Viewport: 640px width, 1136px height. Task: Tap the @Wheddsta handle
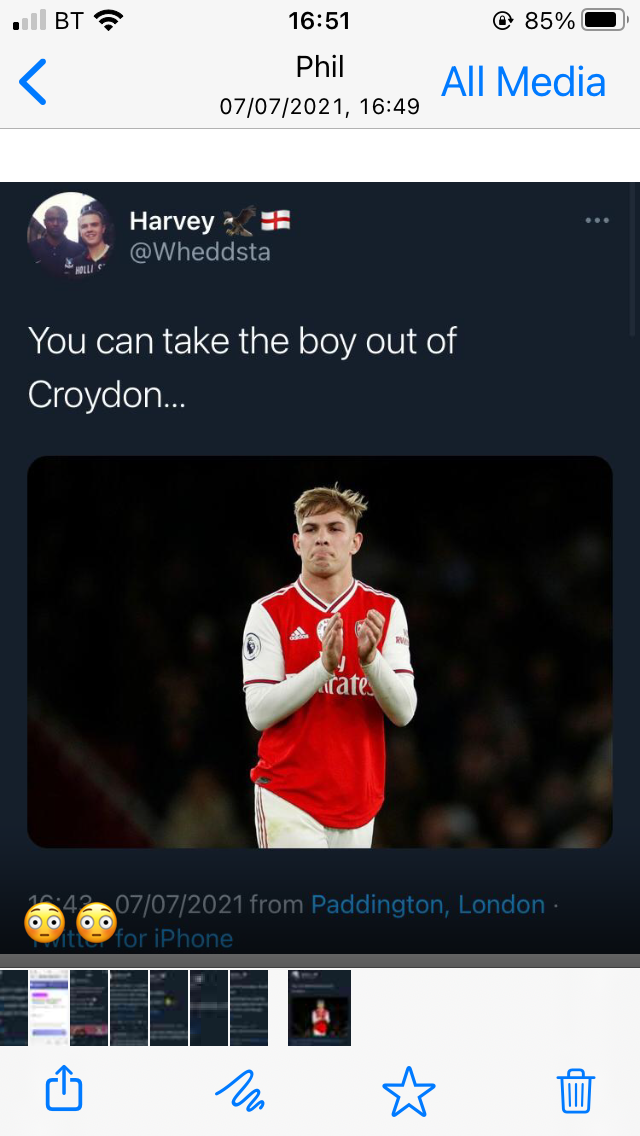(x=200, y=251)
